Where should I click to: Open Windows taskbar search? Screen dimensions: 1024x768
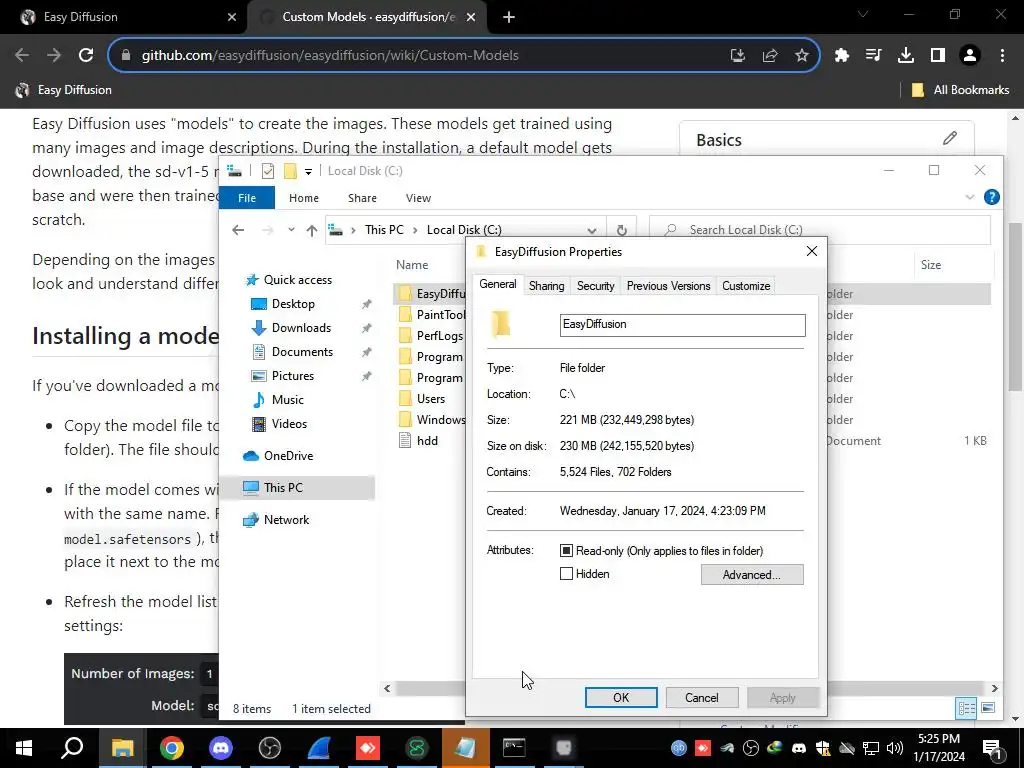72,748
